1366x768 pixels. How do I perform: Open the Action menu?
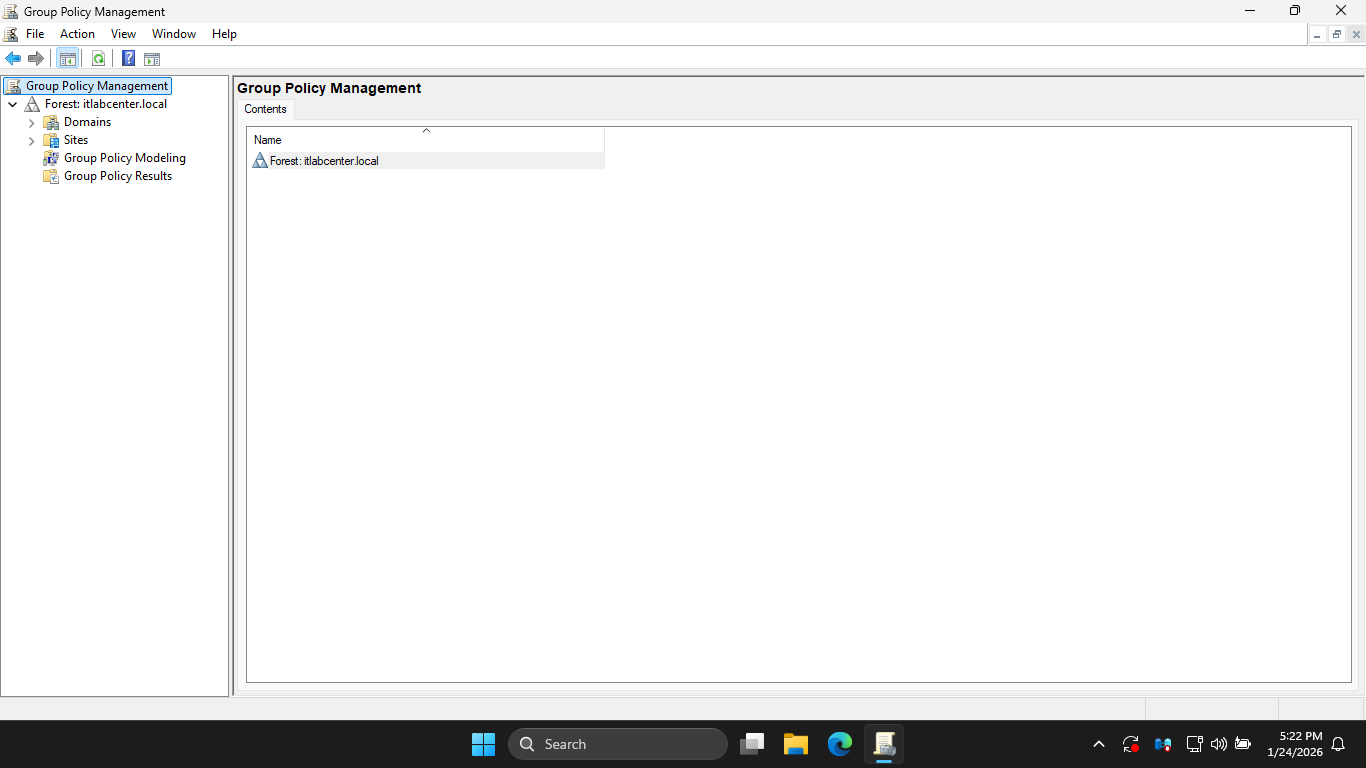click(77, 34)
